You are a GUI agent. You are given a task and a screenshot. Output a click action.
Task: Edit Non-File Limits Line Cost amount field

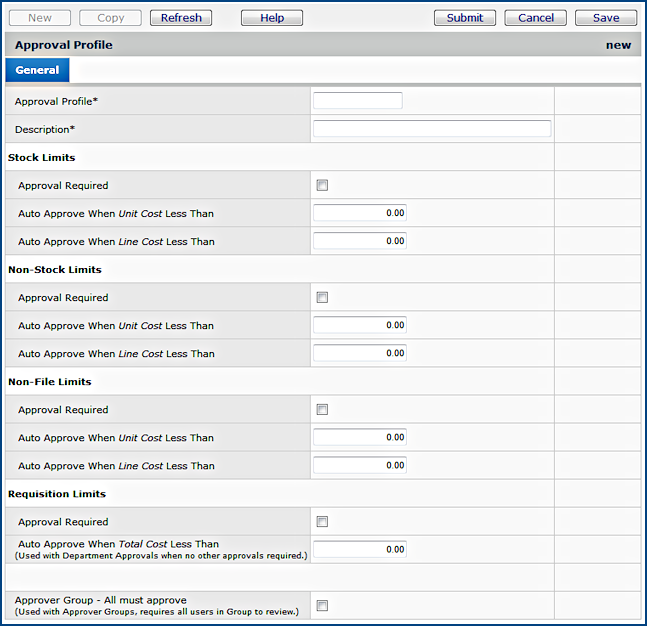tap(359, 465)
